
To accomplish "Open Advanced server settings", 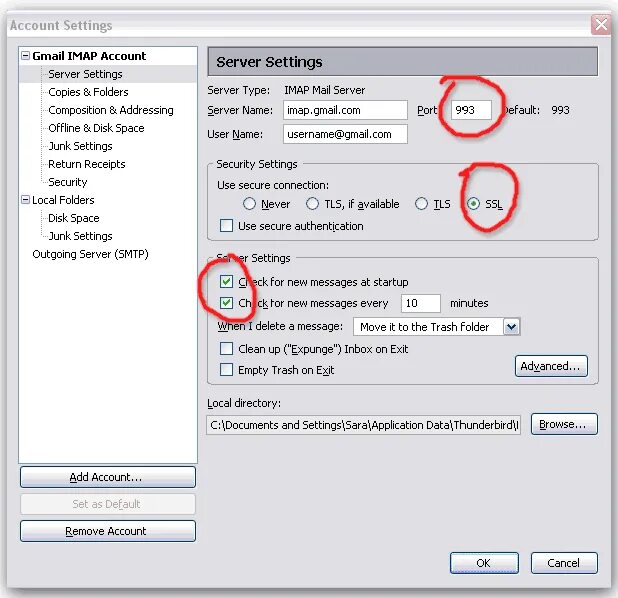I will 551,366.
